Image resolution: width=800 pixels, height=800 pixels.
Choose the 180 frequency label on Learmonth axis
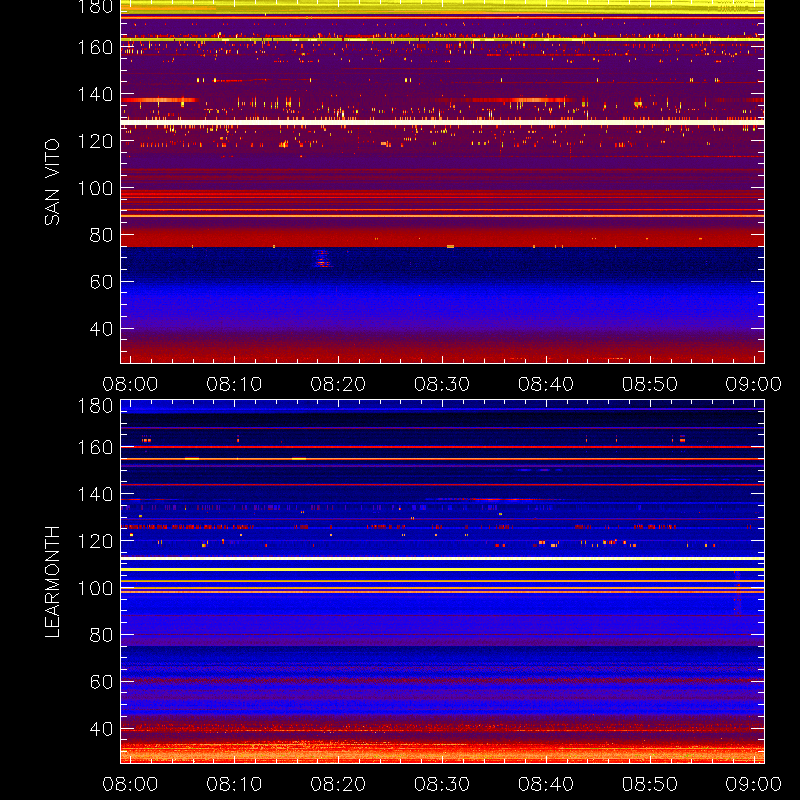[95, 406]
